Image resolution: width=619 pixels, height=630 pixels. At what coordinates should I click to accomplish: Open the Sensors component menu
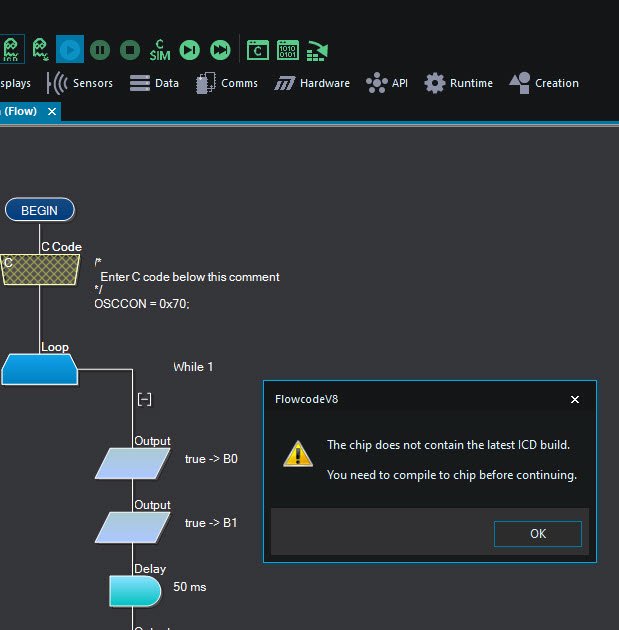pos(80,83)
